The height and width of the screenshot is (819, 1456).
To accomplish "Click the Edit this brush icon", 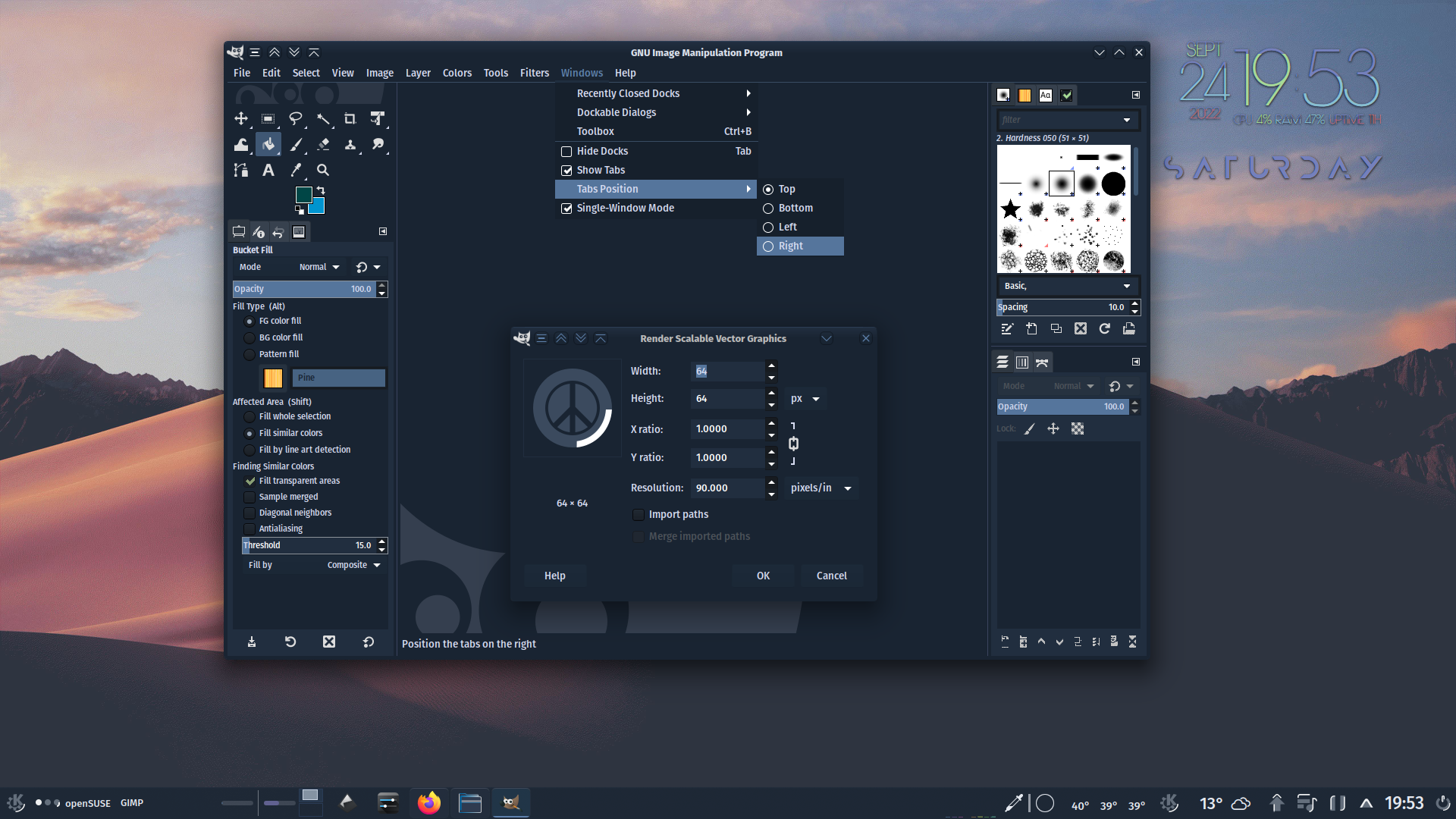I will (1007, 328).
